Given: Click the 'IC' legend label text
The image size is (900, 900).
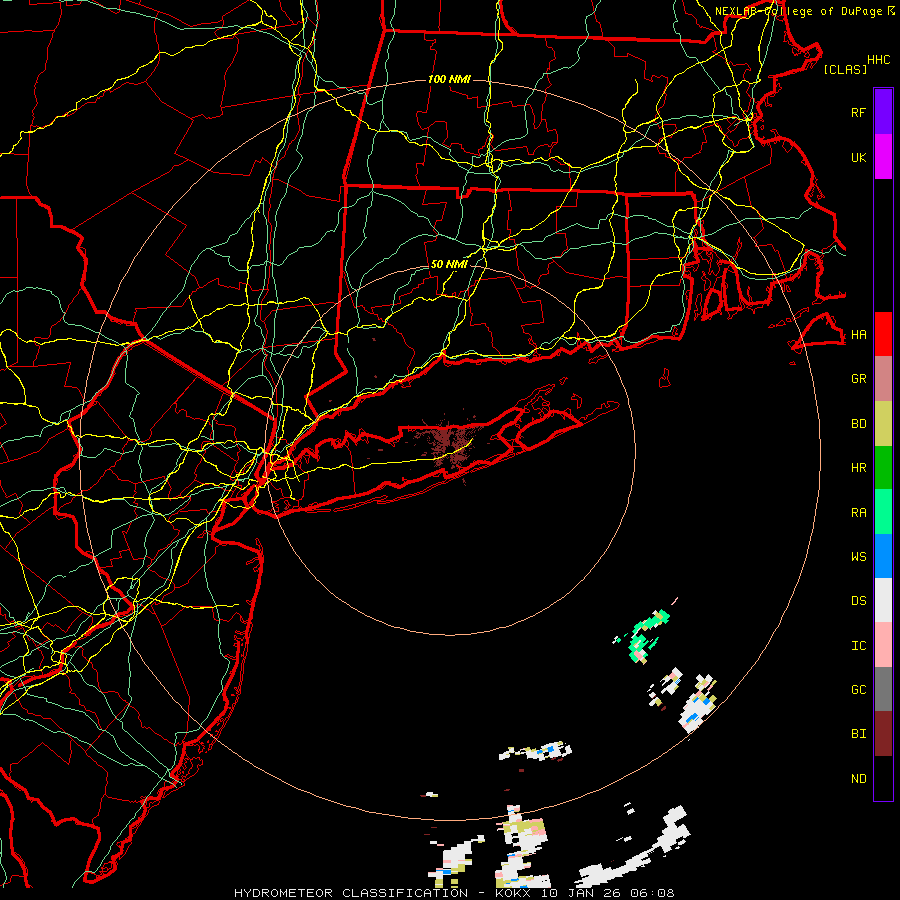Looking at the screenshot, I should [x=858, y=646].
